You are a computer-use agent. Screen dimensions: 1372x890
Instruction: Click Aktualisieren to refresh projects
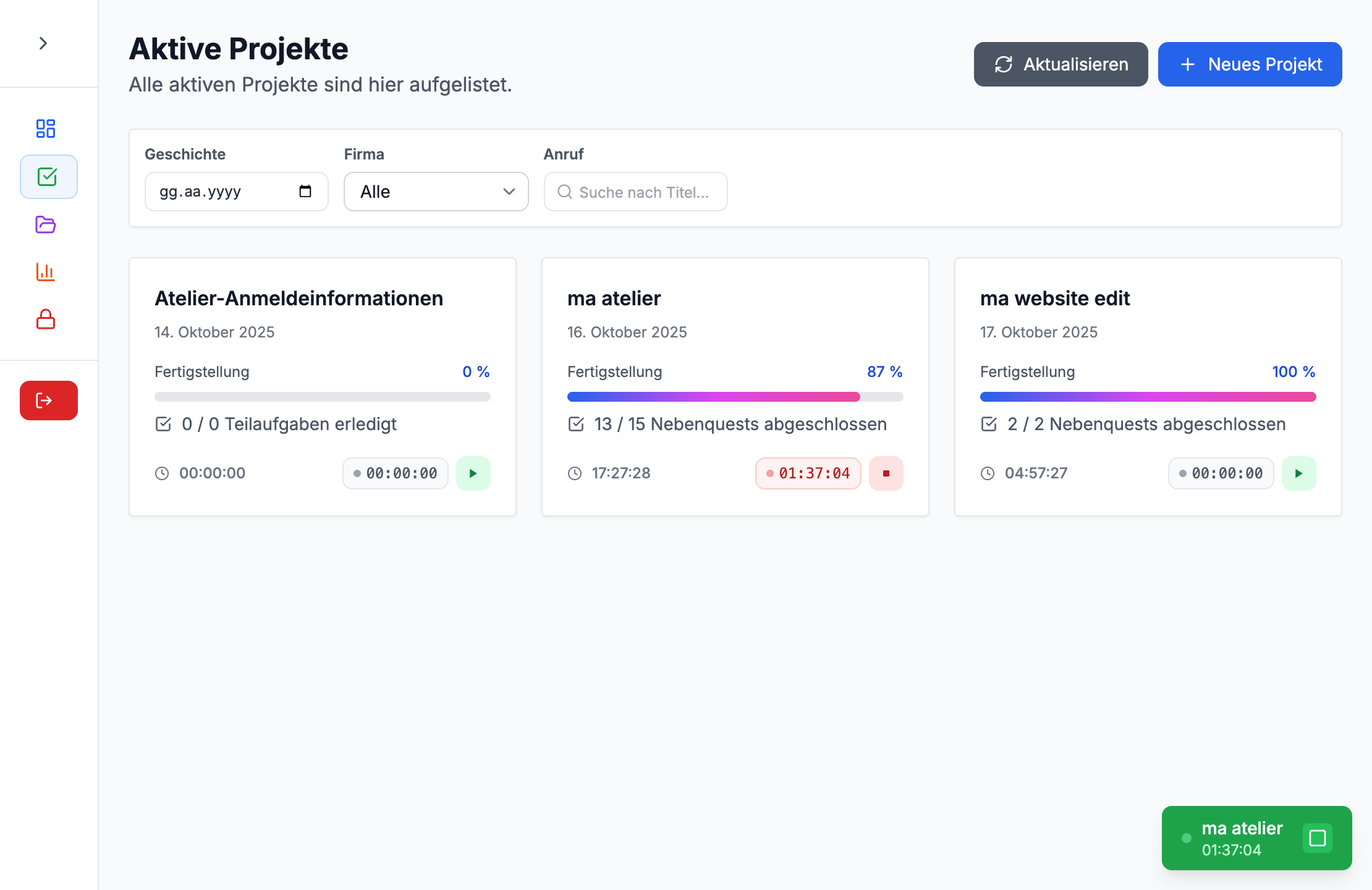coord(1061,64)
